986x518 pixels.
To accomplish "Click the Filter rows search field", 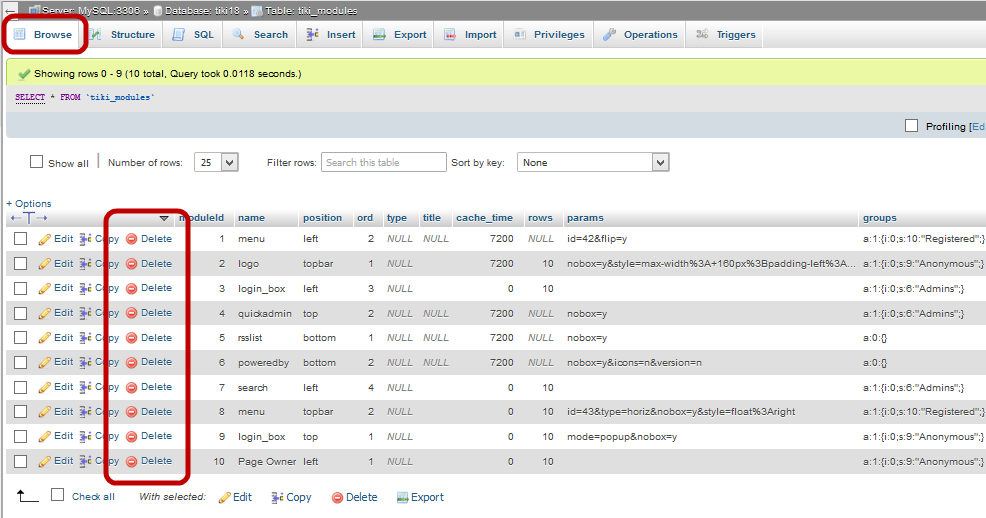I will [384, 162].
